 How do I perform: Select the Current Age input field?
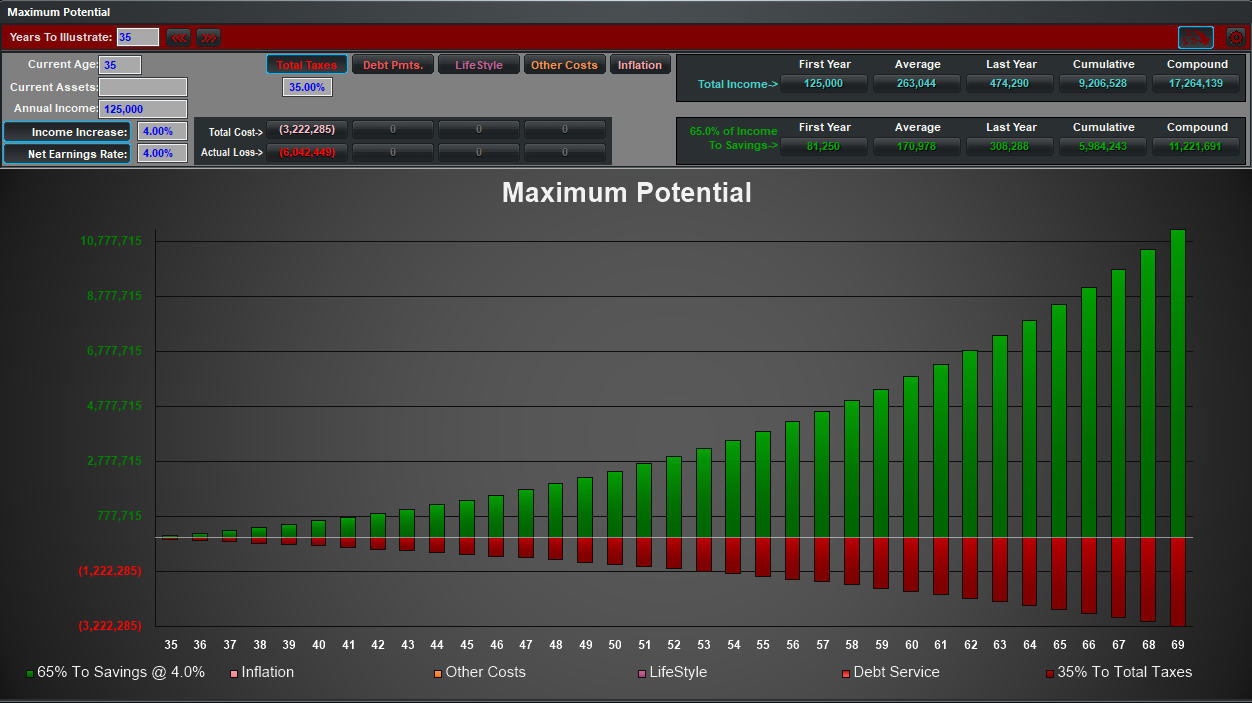pos(121,65)
